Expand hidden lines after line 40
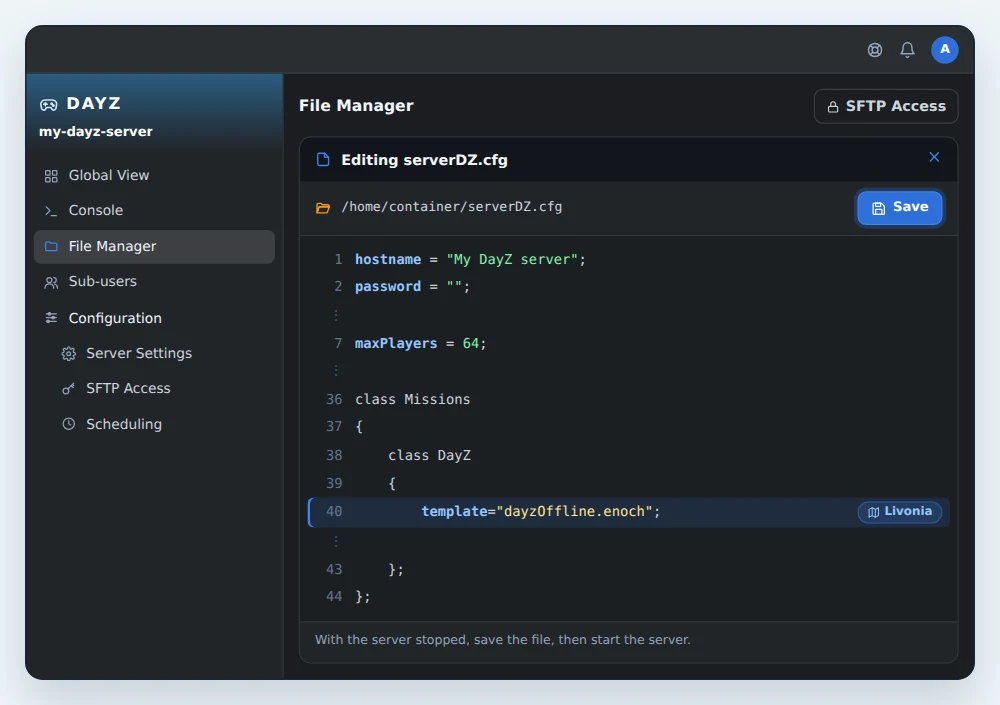The image size is (1000, 705). click(336, 542)
